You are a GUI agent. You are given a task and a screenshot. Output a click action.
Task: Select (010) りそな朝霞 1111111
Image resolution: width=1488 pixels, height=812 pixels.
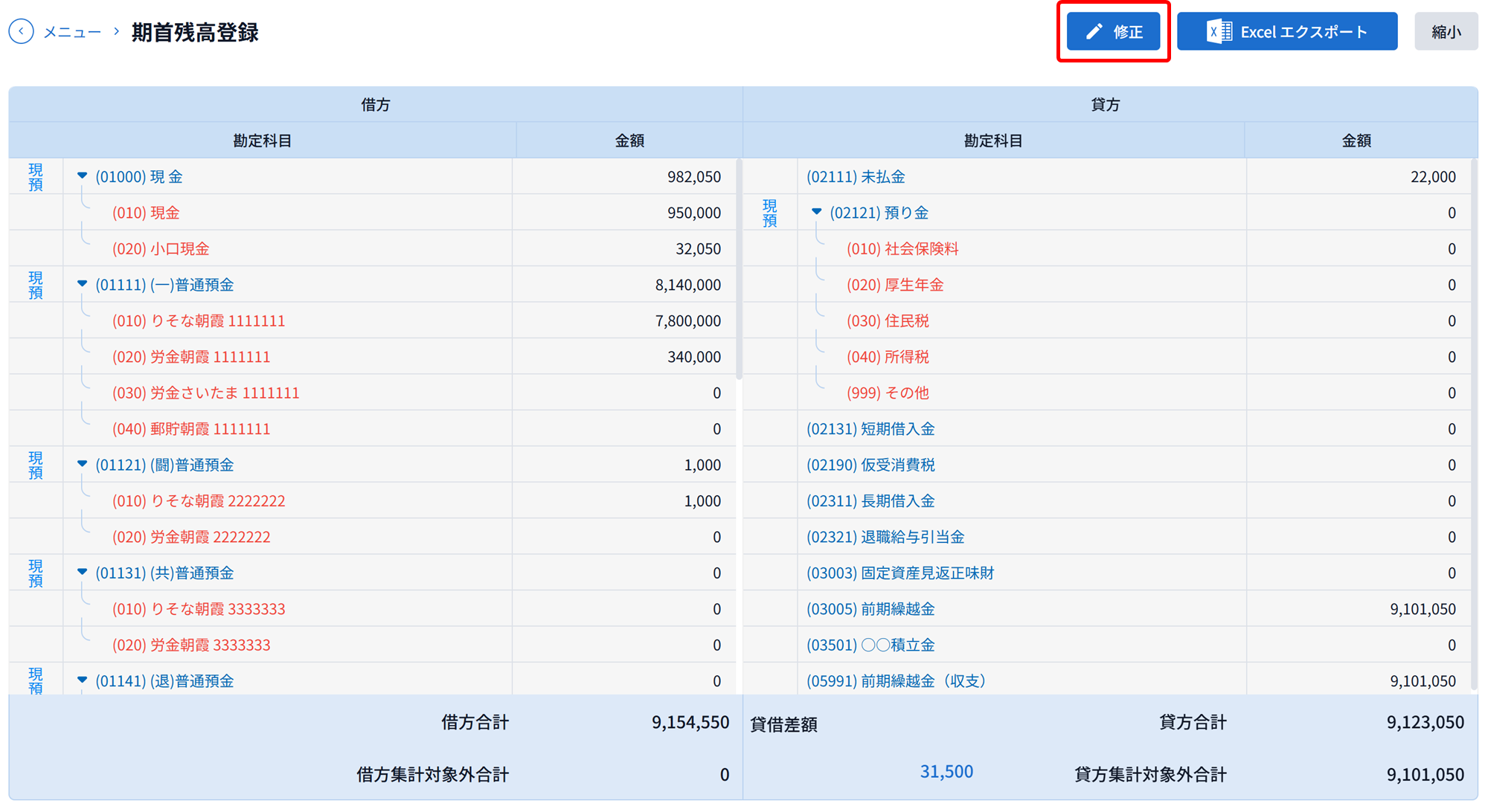[x=199, y=320]
